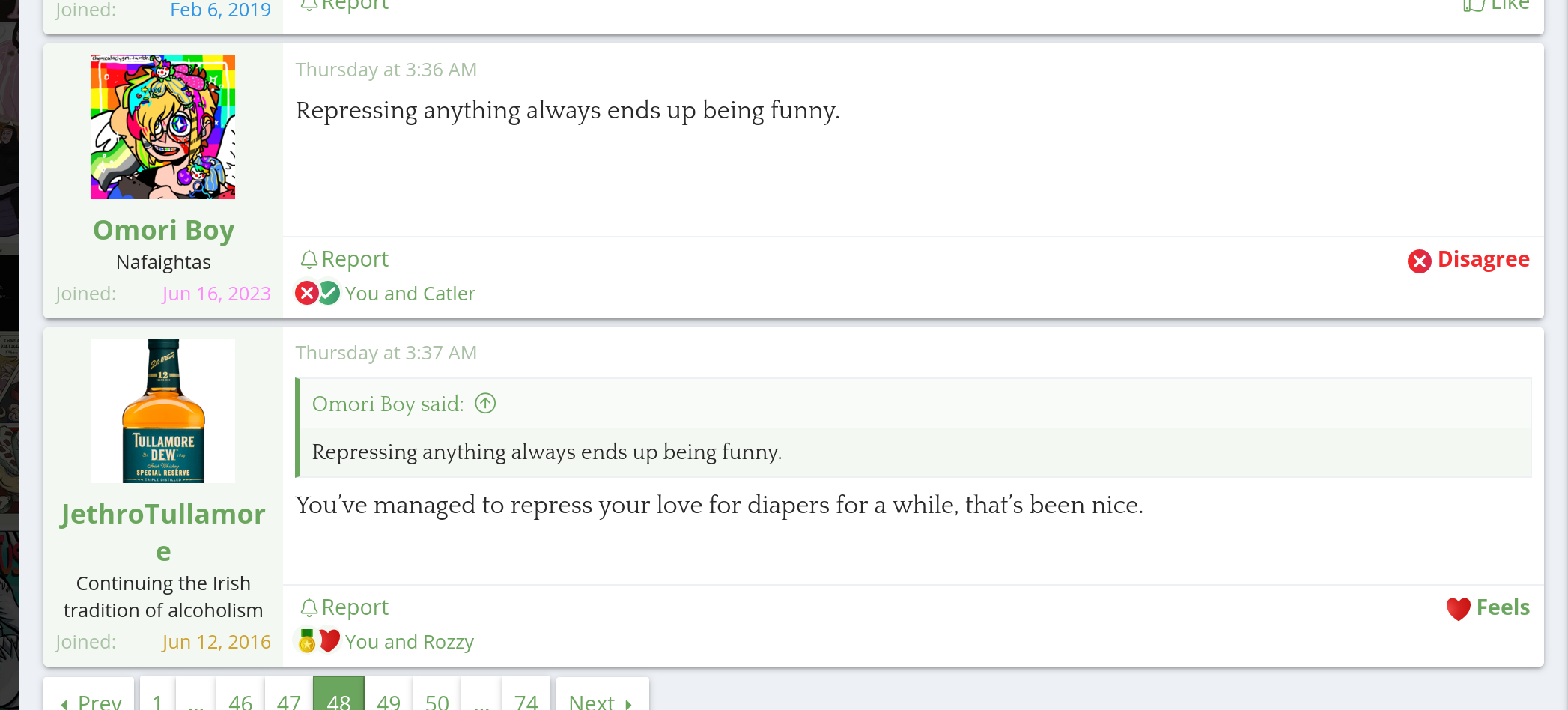Image resolution: width=1568 pixels, height=710 pixels.
Task: Open Omori Boy's profile username link
Action: pyautogui.click(x=163, y=230)
